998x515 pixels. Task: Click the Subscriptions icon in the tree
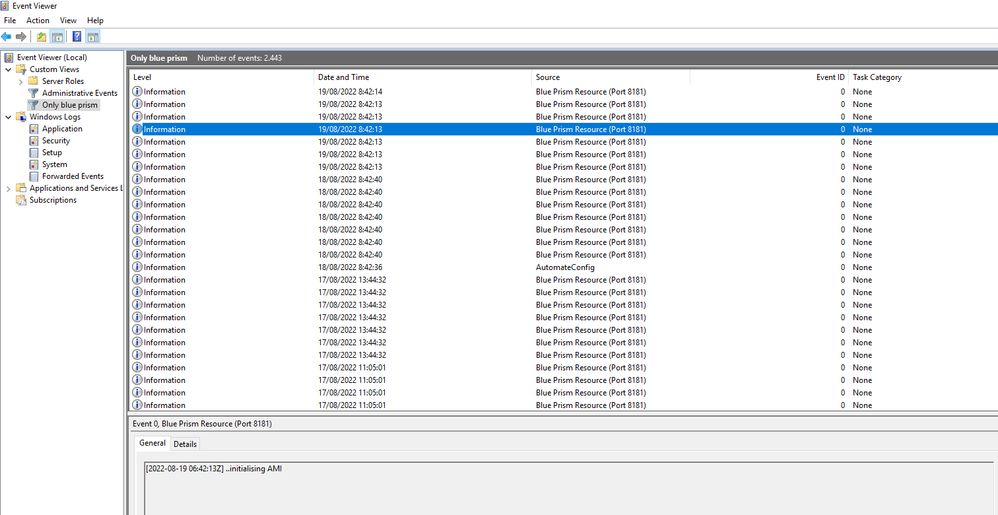tap(21, 200)
